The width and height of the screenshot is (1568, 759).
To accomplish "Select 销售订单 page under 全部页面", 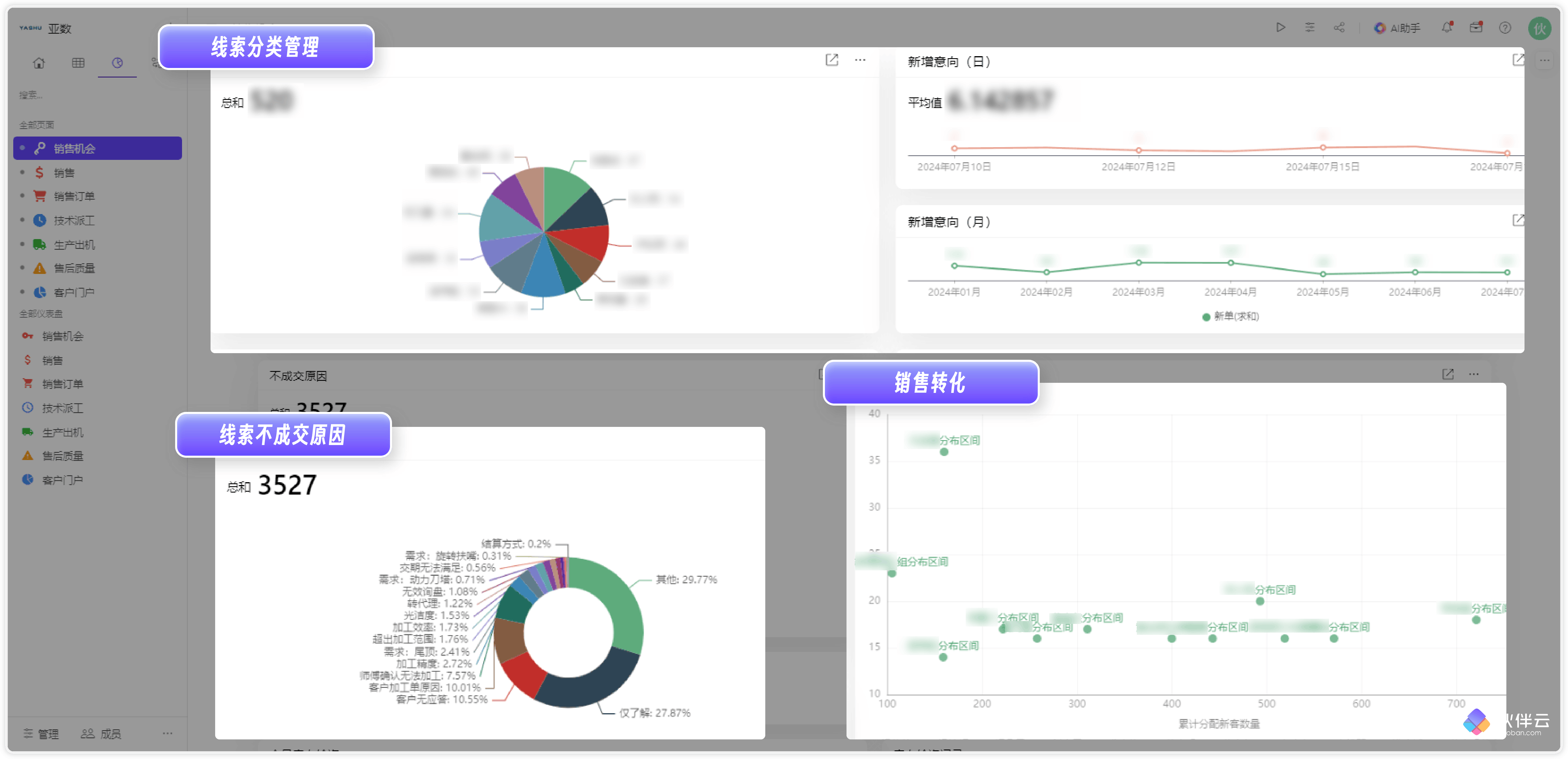I will pyautogui.click(x=97, y=196).
